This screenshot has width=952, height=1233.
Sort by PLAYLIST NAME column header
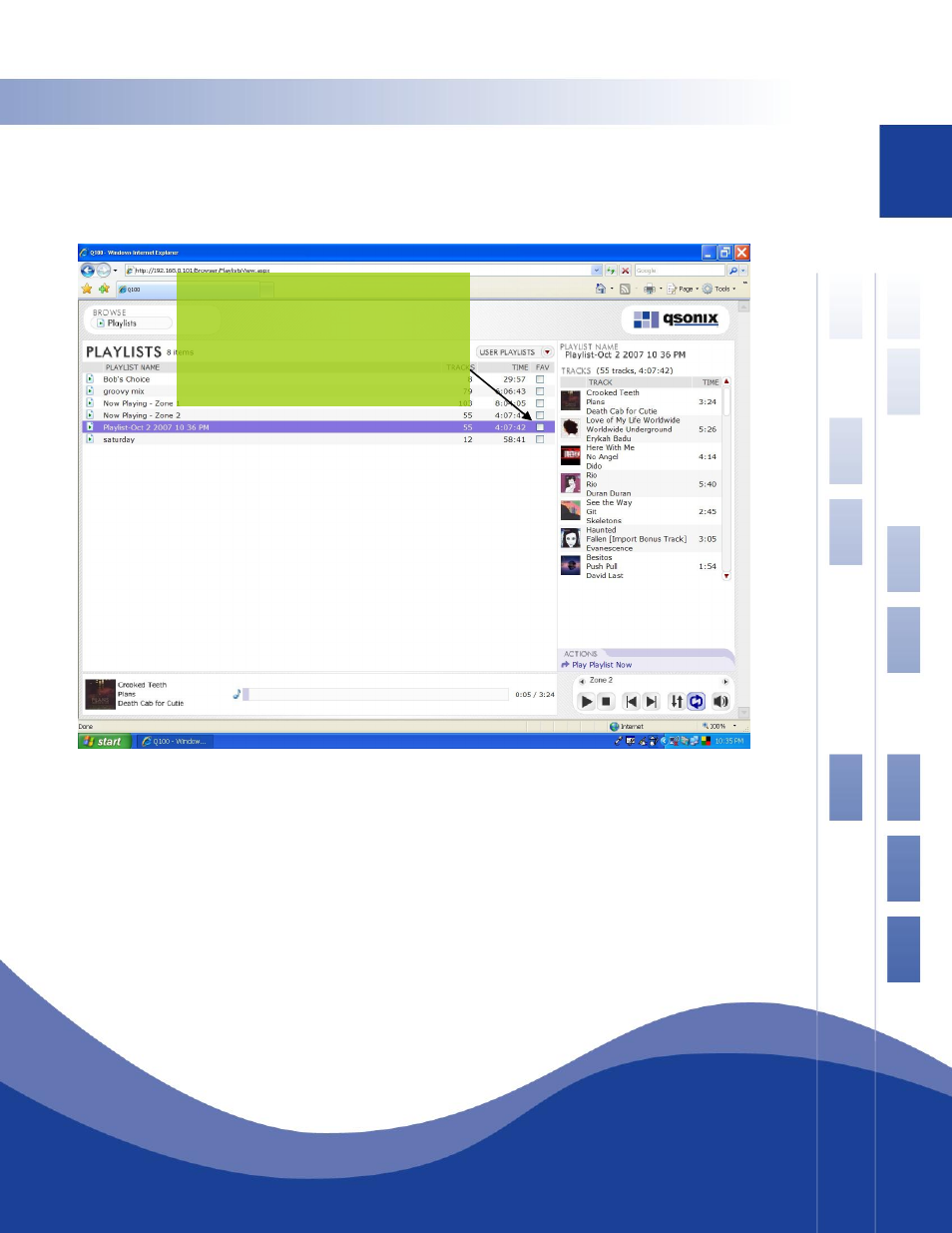tap(133, 367)
